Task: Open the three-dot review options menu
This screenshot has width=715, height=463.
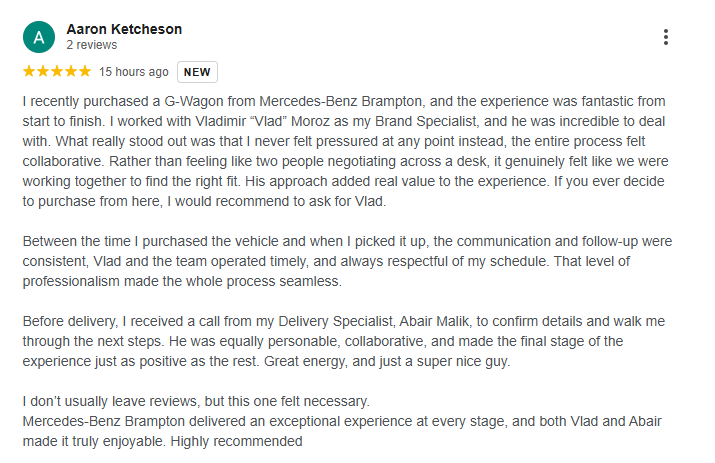Action: click(666, 37)
